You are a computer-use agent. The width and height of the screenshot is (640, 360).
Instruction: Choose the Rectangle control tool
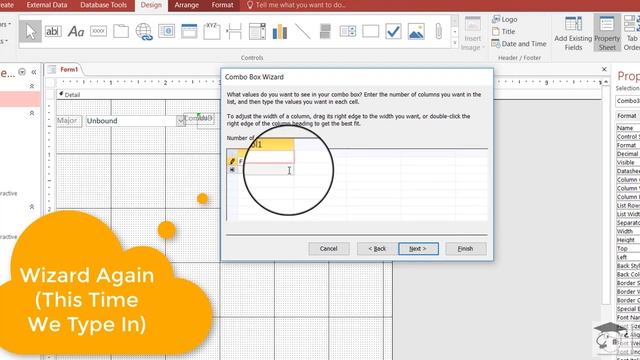pyautogui.click(x=371, y=31)
